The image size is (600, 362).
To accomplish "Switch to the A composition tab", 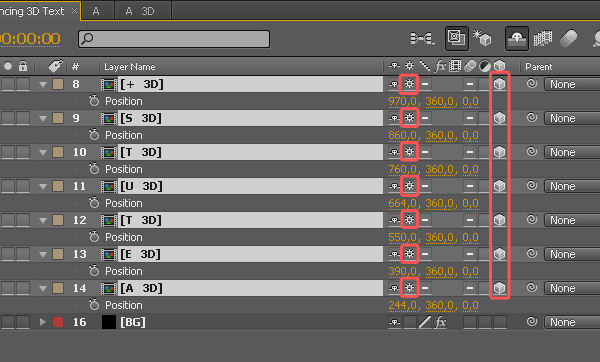I will (x=96, y=11).
